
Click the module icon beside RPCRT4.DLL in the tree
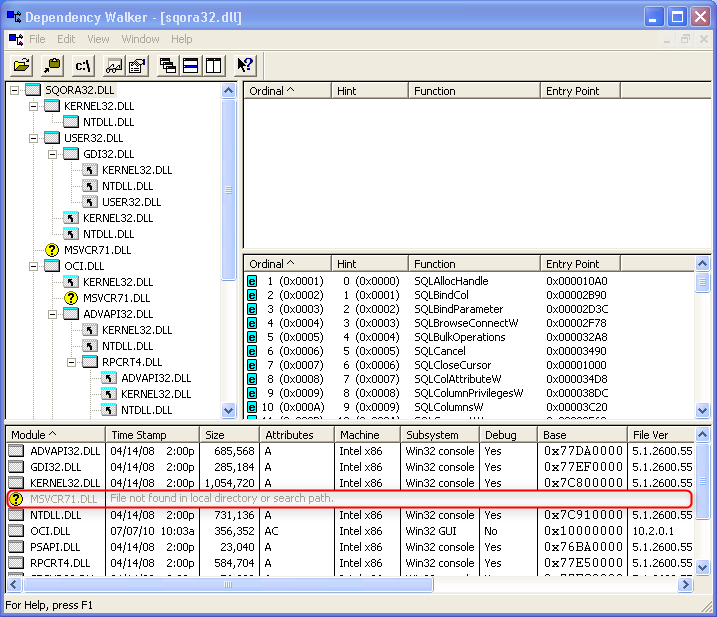point(90,362)
